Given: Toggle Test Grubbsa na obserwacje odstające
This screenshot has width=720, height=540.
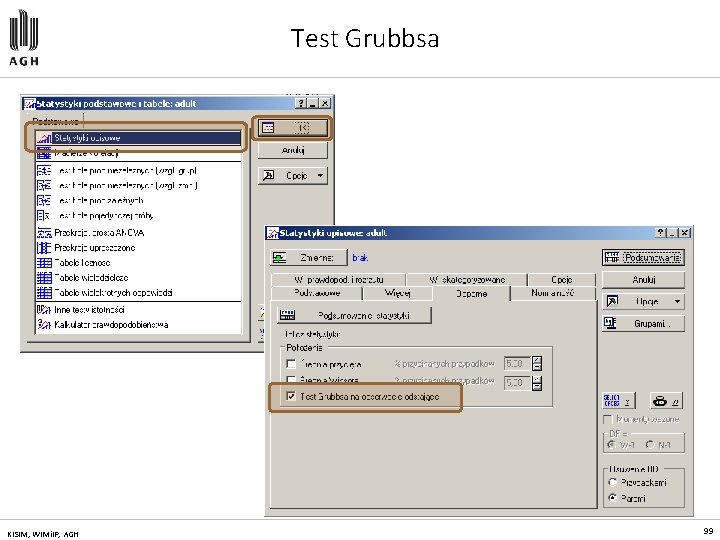Looking at the screenshot, I should [291, 396].
